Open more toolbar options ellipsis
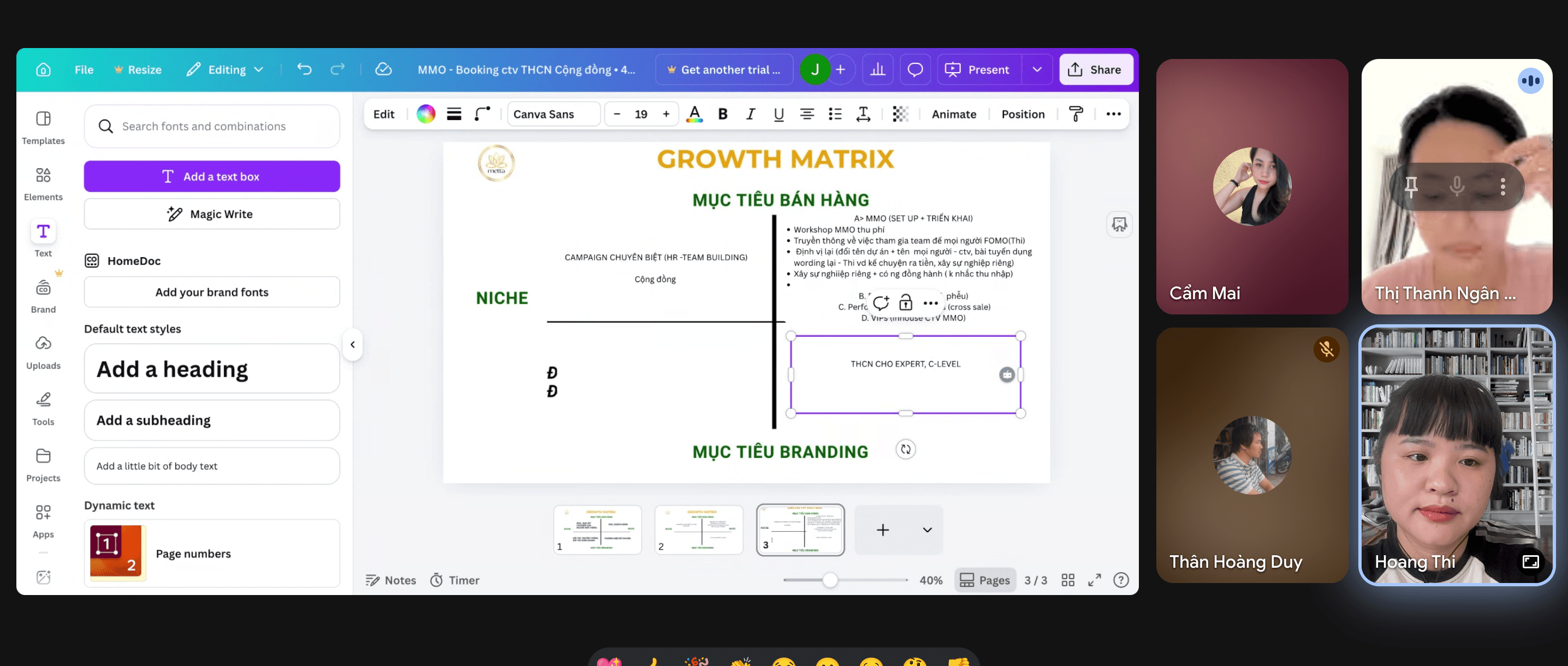The width and height of the screenshot is (1568, 666). [x=1113, y=114]
